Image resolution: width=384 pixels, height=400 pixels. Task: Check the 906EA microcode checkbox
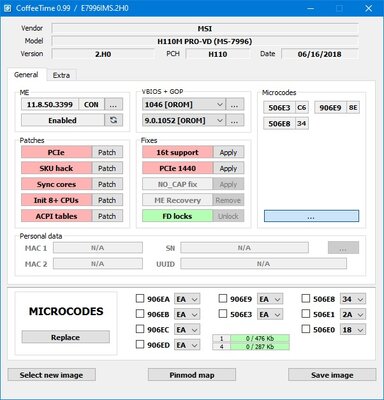pyautogui.click(x=140, y=298)
